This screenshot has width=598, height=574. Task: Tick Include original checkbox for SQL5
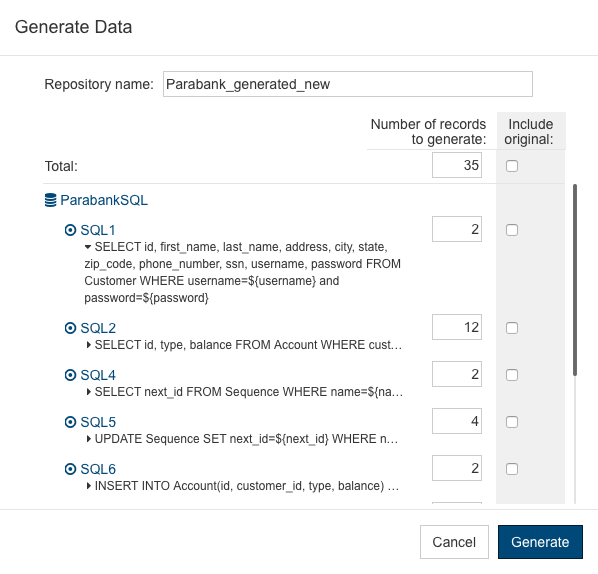[512, 422]
